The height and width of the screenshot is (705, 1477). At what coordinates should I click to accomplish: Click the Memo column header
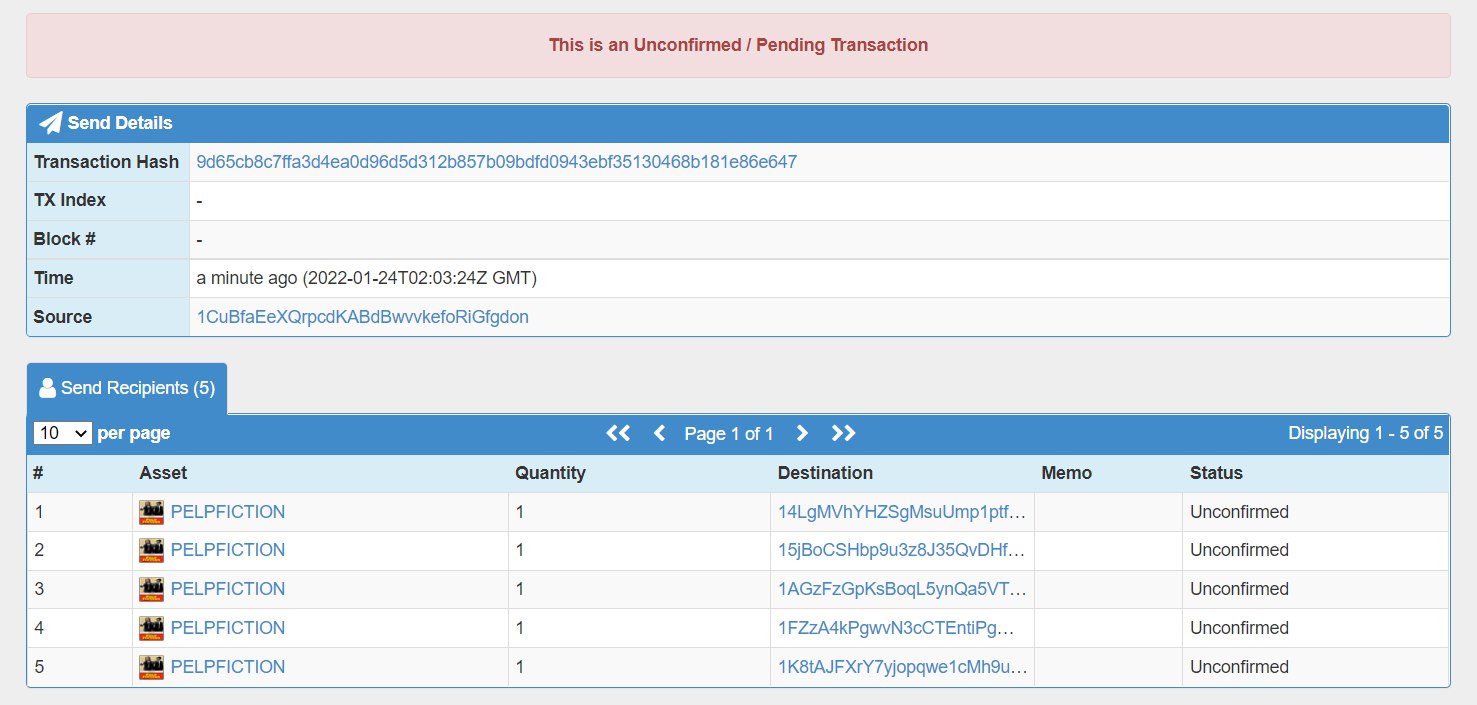(1066, 473)
